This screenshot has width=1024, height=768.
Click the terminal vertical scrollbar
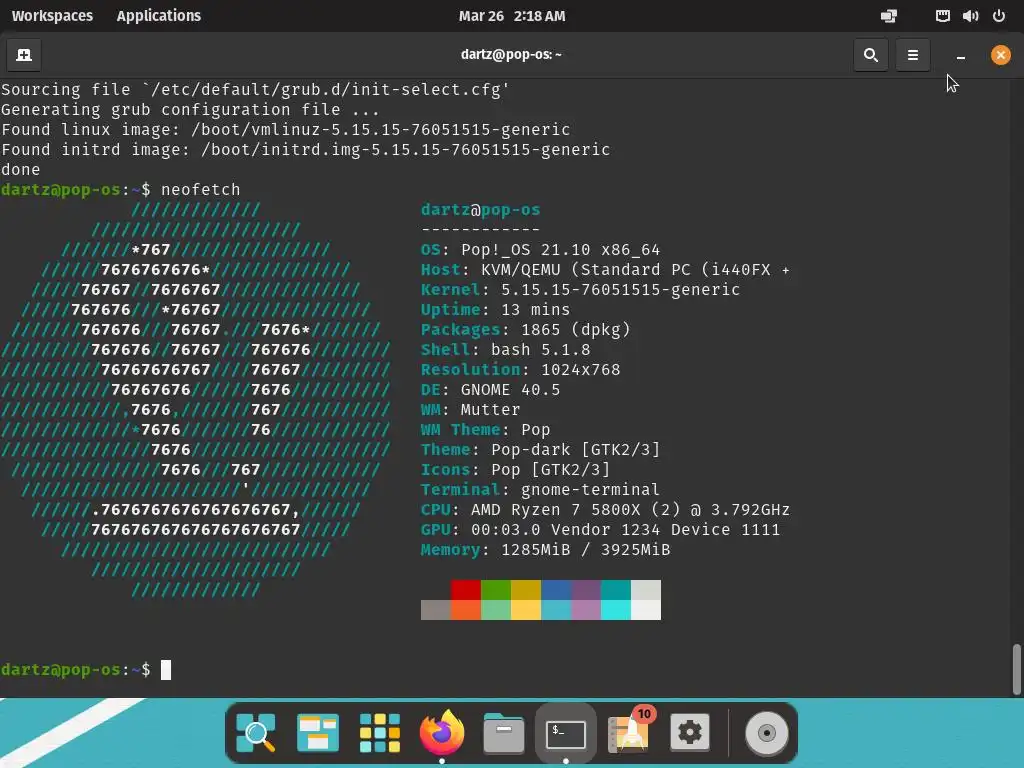1017,669
